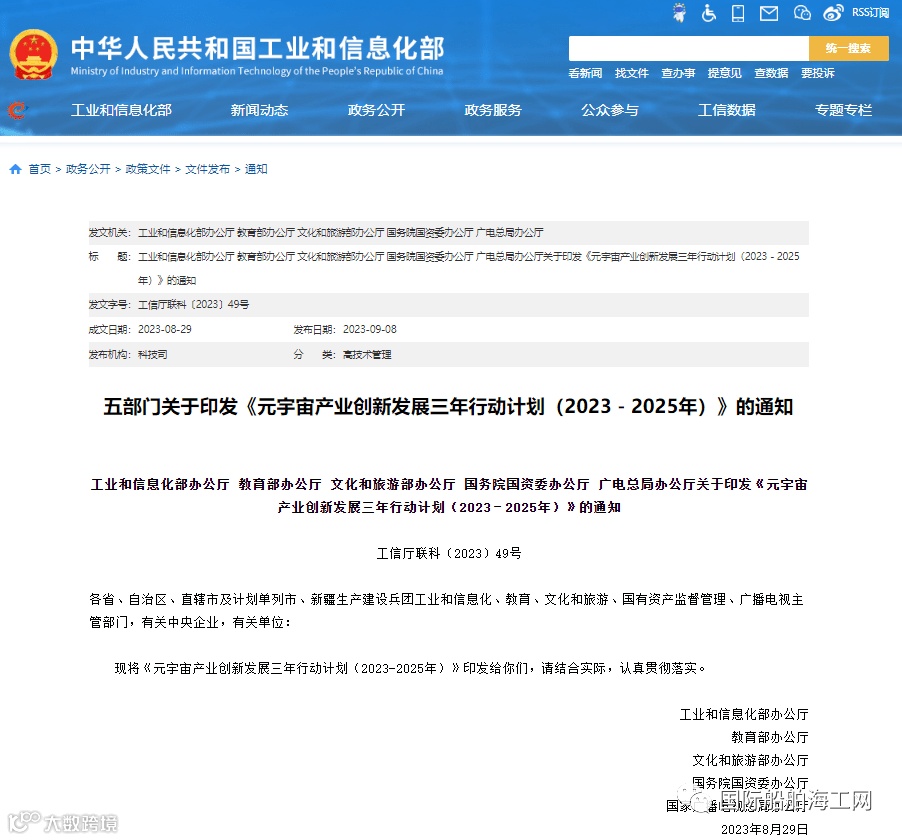Screen dimensions: 902x840
Task: Open the wheelchair accessibility mode icon
Action: point(709,13)
